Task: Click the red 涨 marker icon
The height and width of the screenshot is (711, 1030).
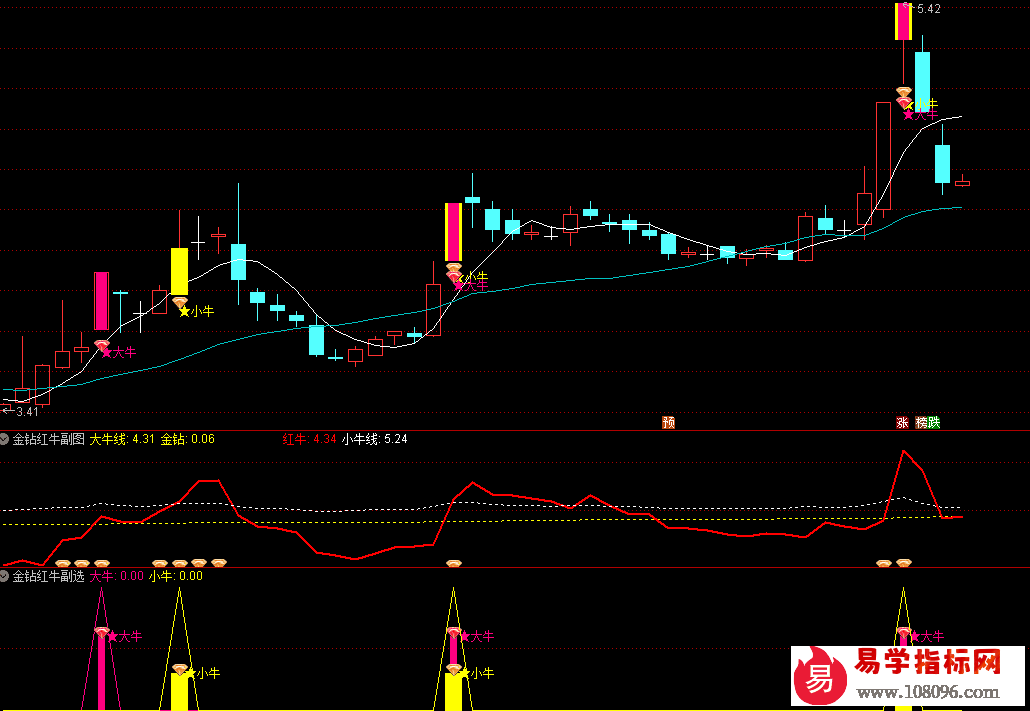Action: [x=902, y=423]
